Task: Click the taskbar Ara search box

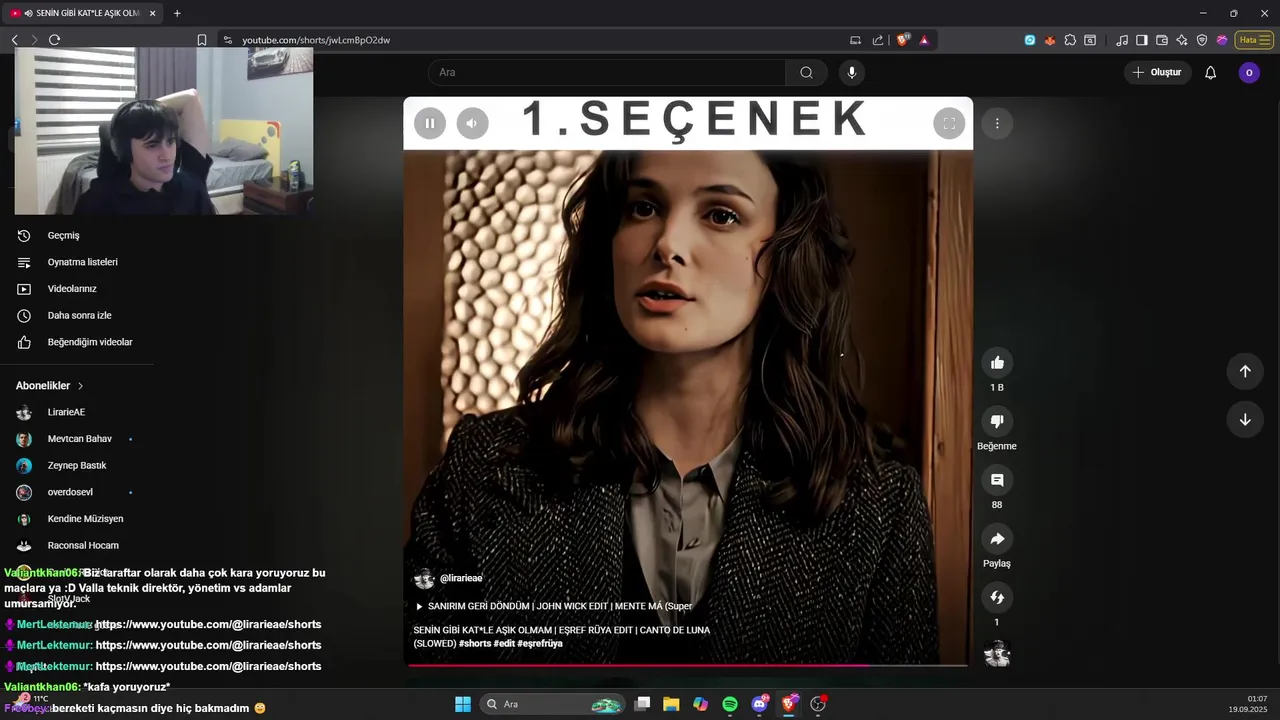Action: (553, 704)
